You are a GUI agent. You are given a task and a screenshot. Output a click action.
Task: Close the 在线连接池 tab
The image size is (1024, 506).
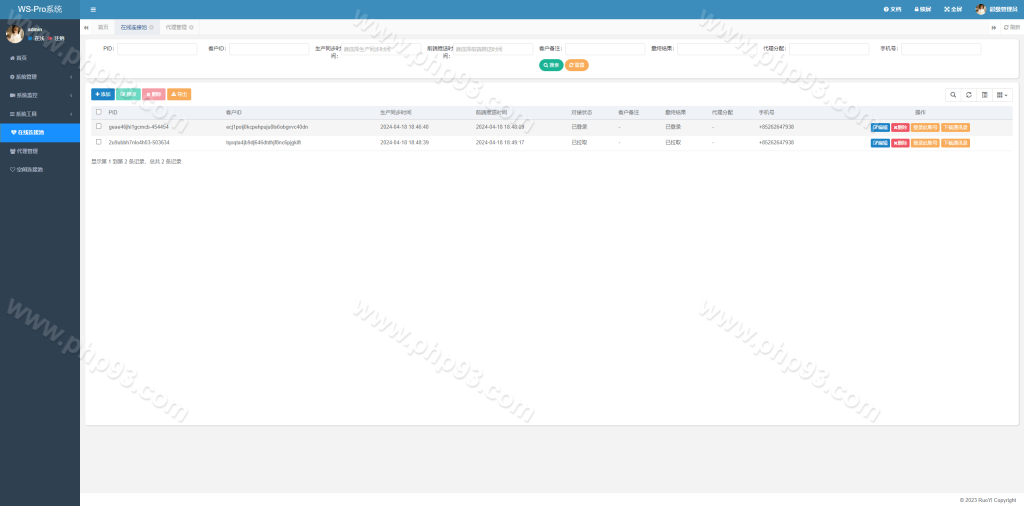click(151, 27)
